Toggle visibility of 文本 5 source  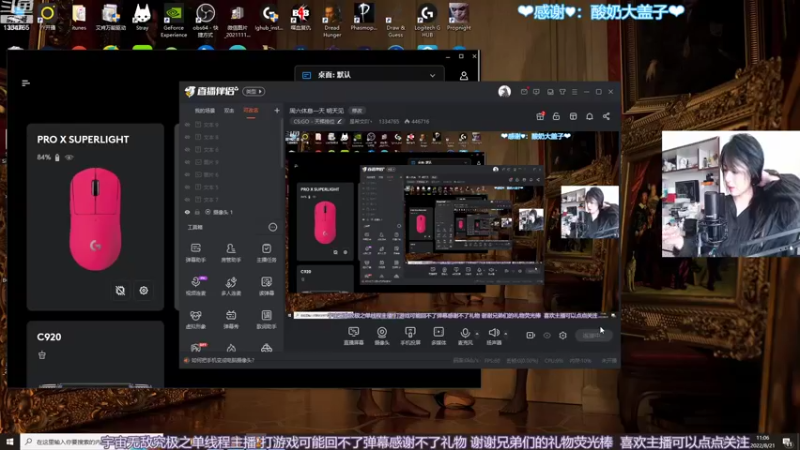(187, 187)
